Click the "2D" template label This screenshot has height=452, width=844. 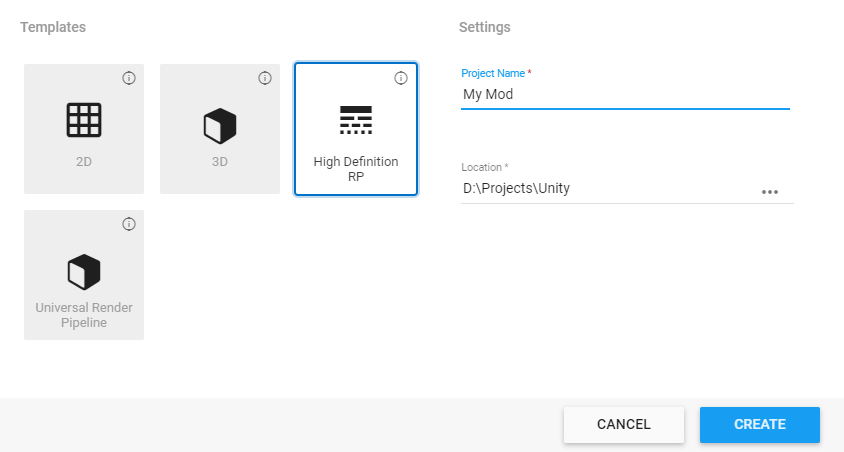[84, 161]
